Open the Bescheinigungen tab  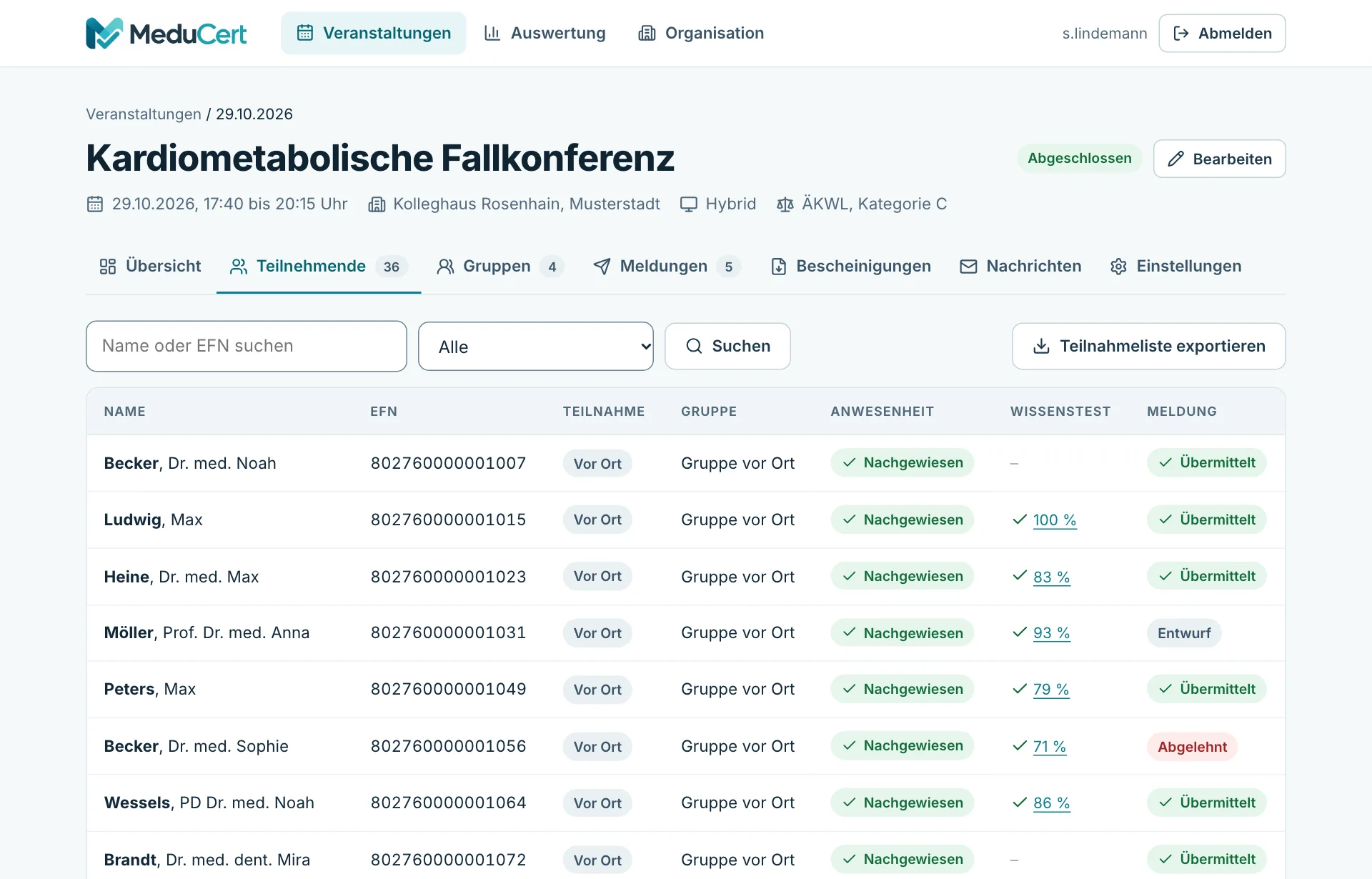coord(850,267)
